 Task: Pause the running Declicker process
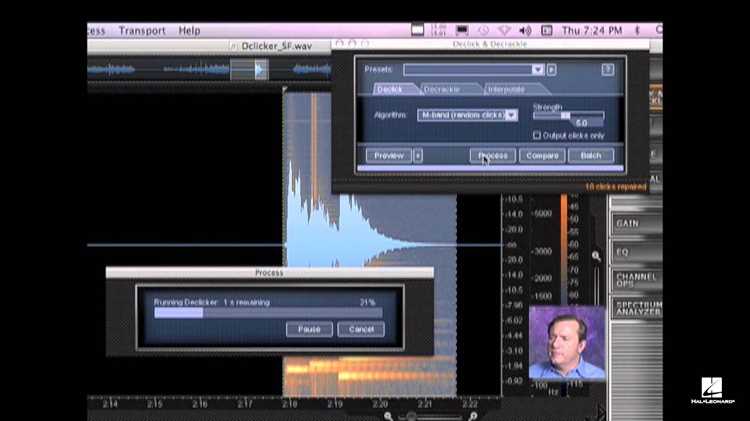pos(309,330)
